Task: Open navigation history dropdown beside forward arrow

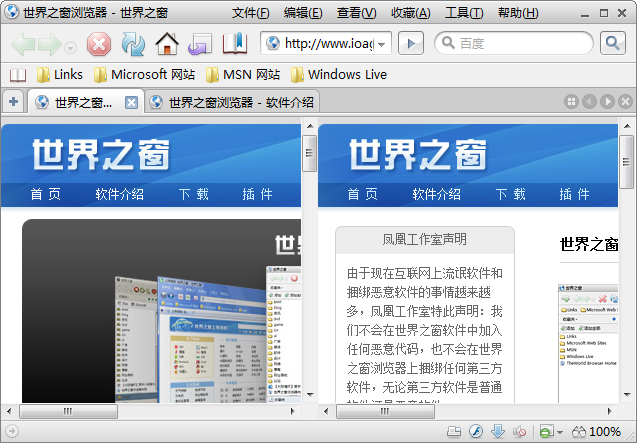Action: [x=70, y=48]
